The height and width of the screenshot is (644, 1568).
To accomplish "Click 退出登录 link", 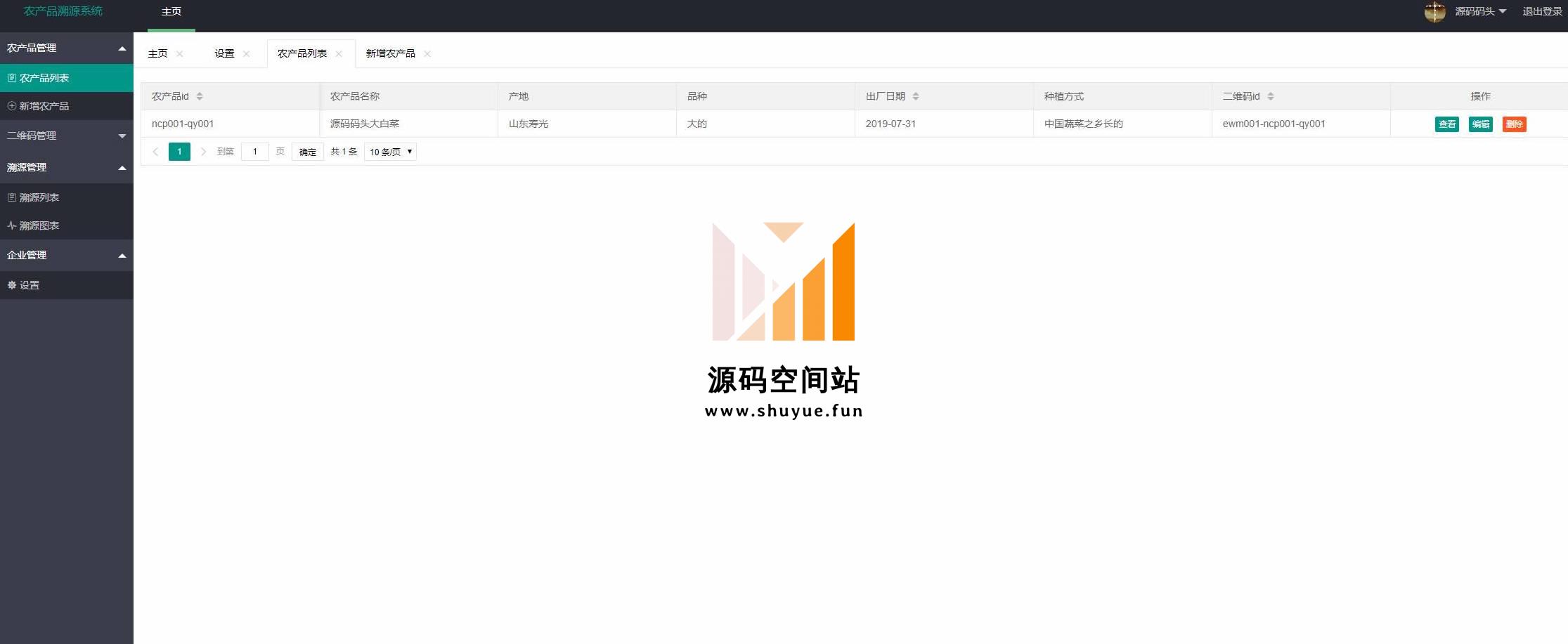I will click(x=1542, y=11).
